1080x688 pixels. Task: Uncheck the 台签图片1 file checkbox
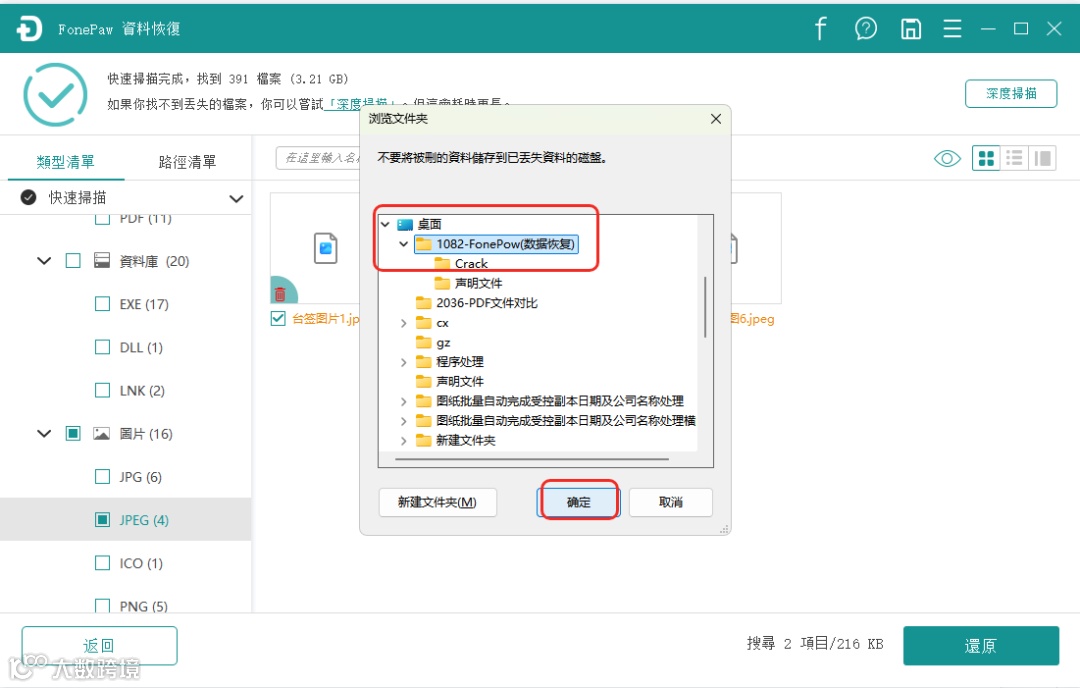[278, 318]
